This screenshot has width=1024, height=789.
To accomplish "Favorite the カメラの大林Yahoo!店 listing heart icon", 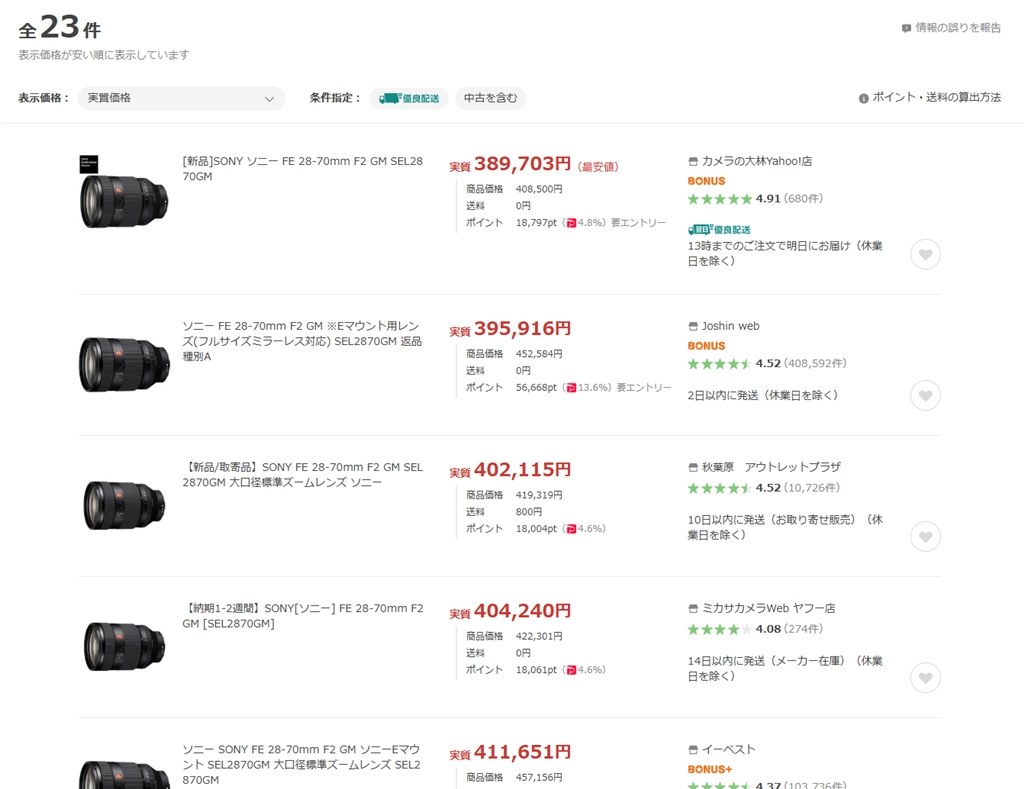I will pos(925,255).
